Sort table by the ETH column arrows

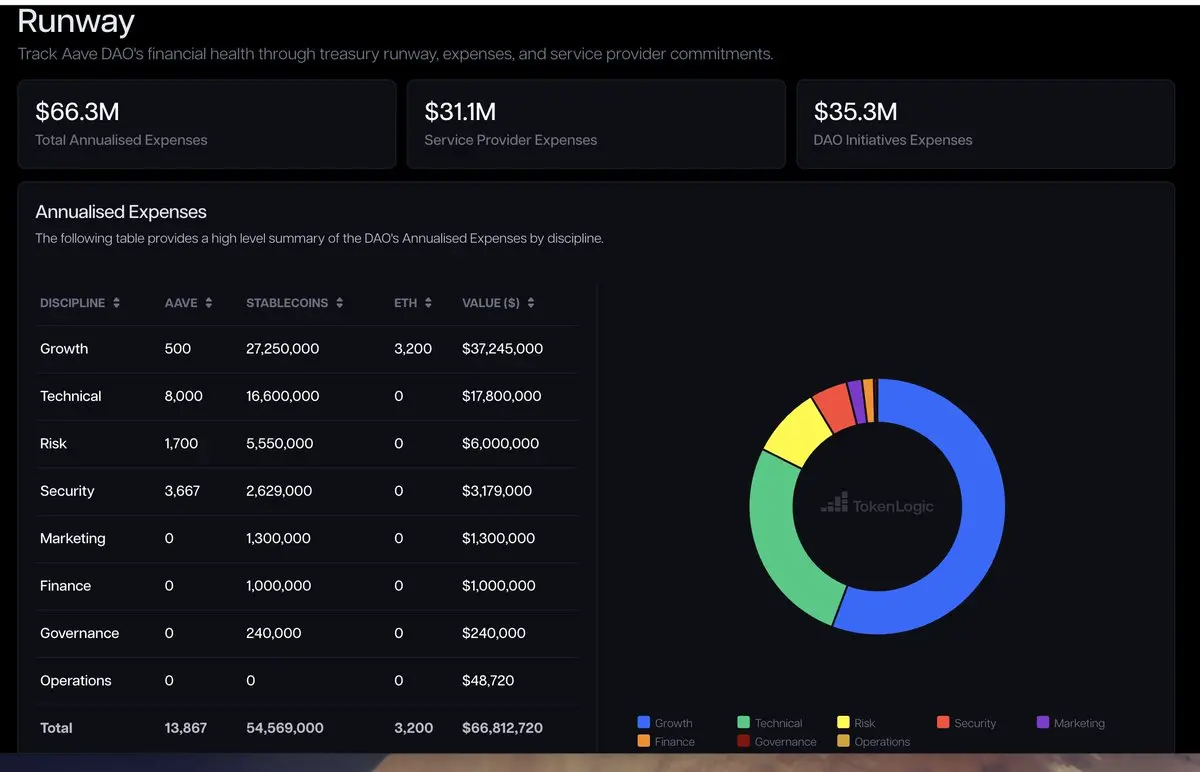(x=428, y=303)
